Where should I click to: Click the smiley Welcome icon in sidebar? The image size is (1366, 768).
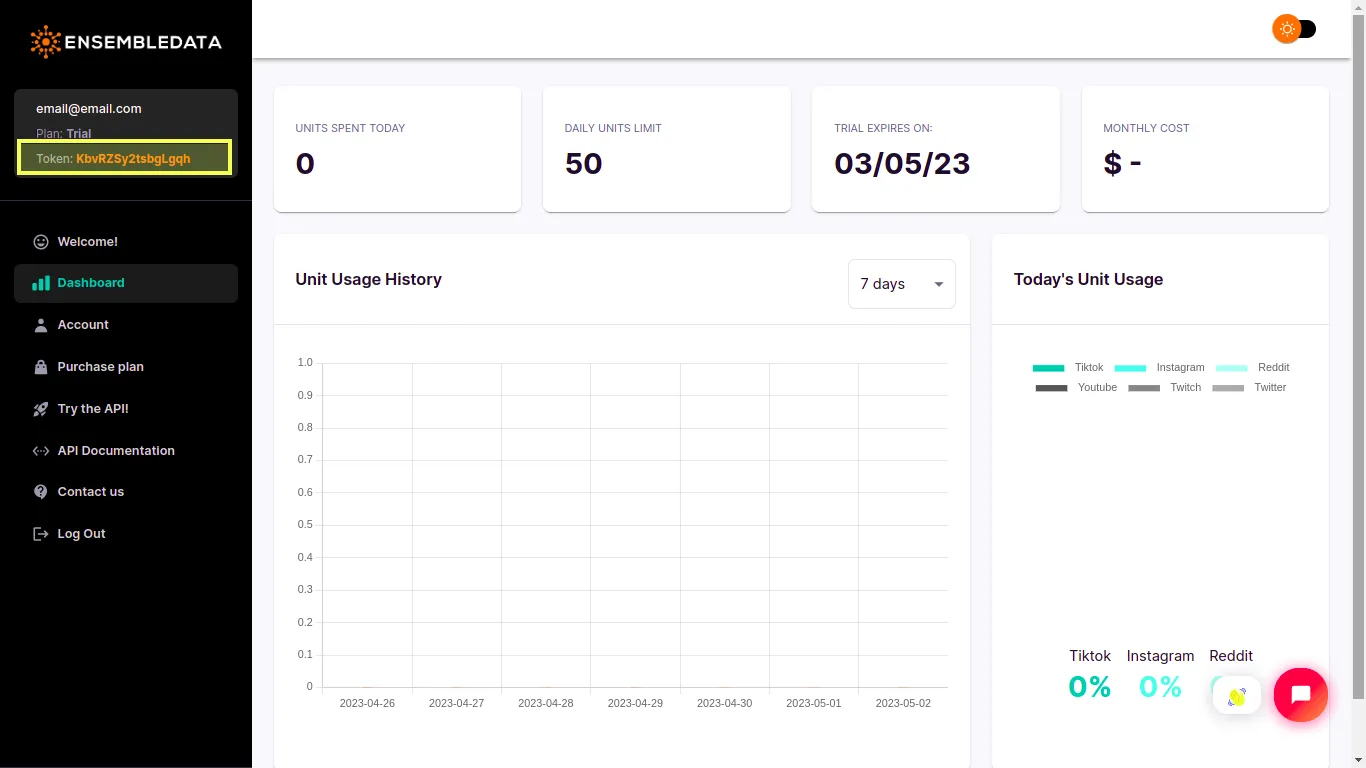(41, 242)
